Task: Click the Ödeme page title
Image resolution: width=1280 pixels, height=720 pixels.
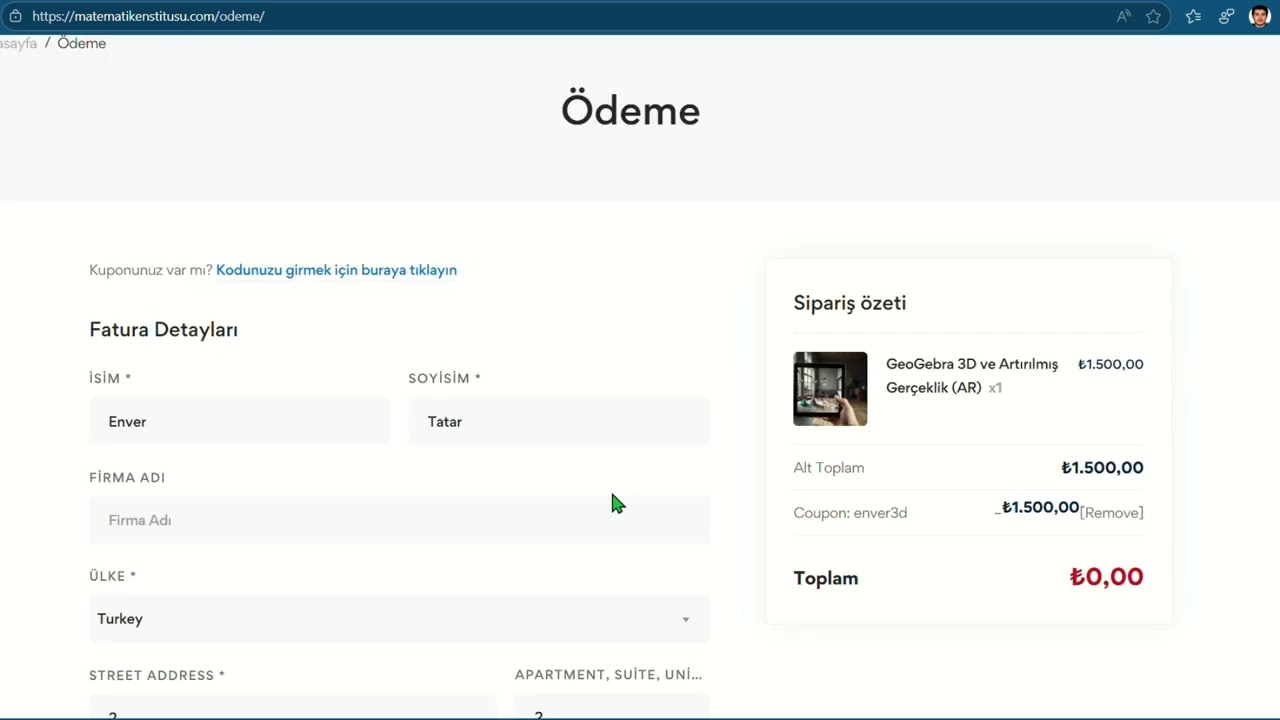Action: pos(630,110)
